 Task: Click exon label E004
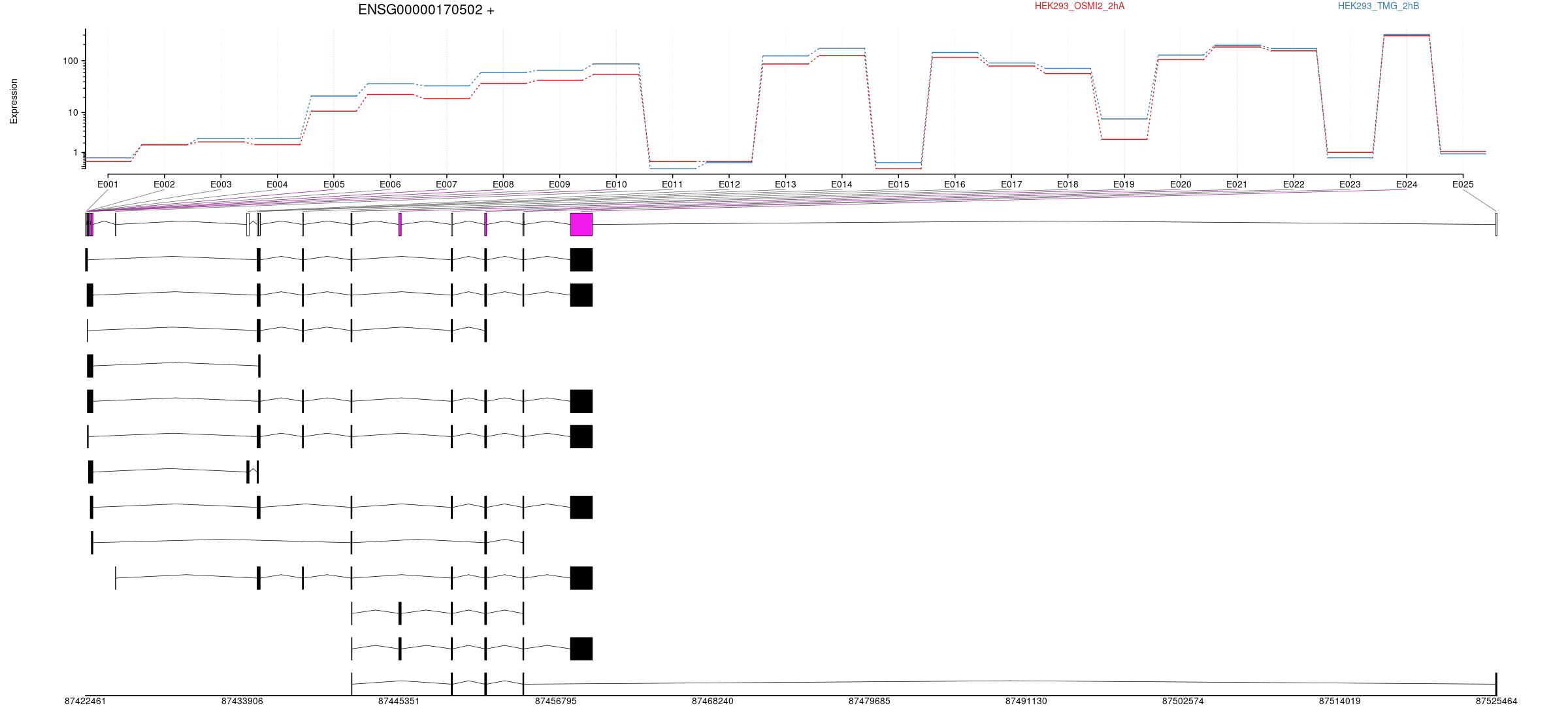pos(277,184)
